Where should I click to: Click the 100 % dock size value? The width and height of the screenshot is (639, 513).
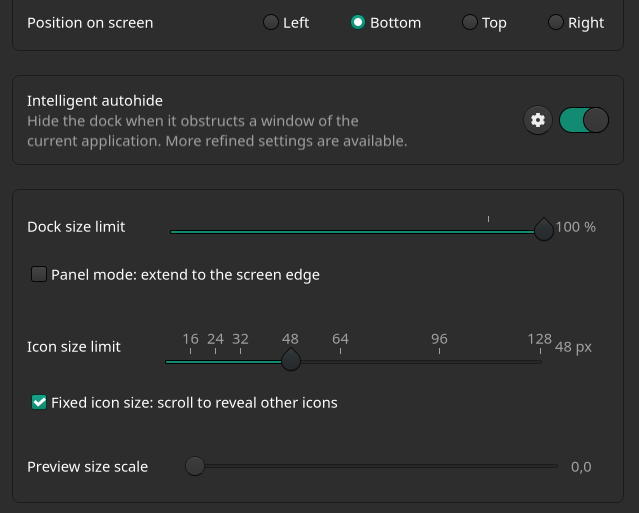tap(575, 227)
